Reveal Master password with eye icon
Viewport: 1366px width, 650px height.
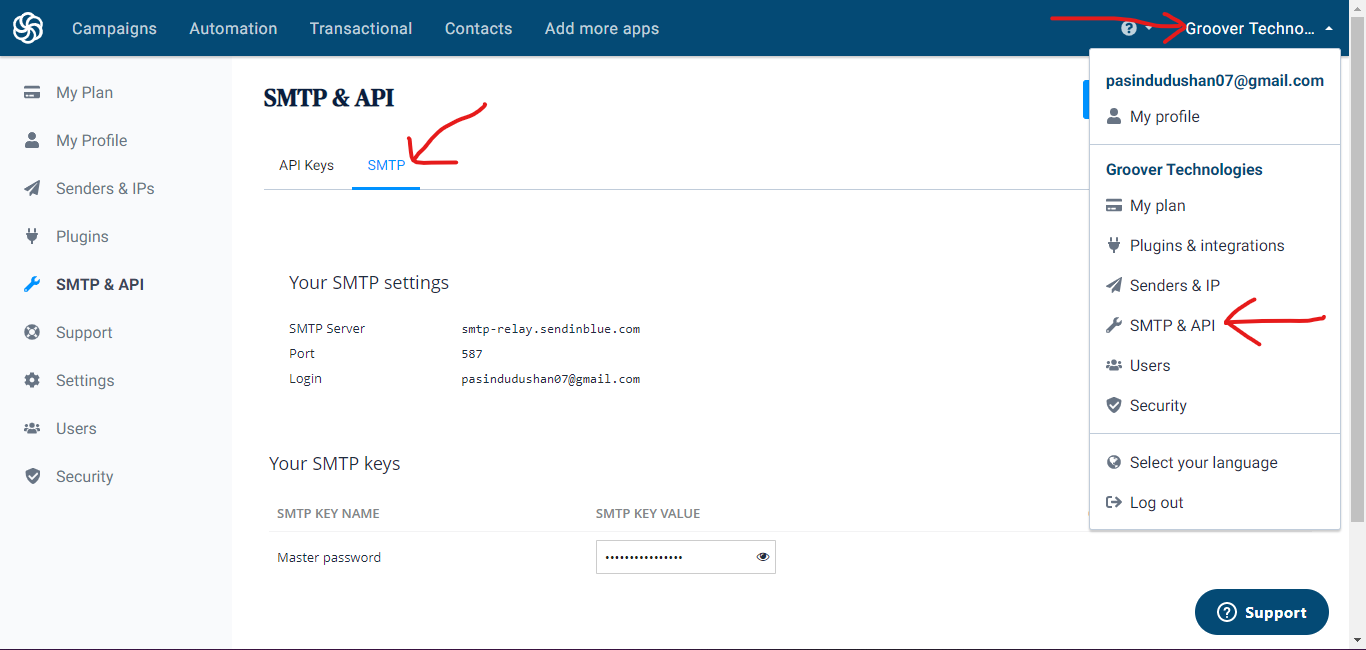click(763, 557)
